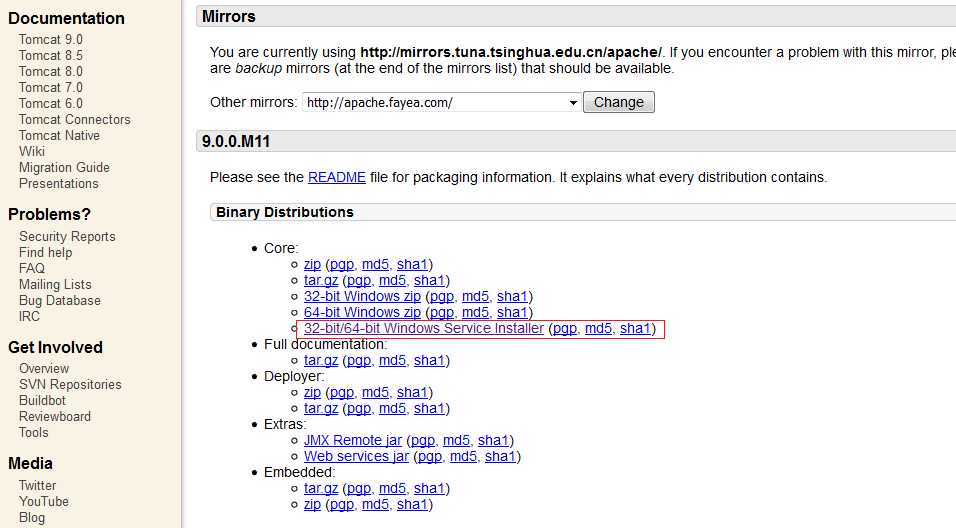Open the Twitter media link

37,485
